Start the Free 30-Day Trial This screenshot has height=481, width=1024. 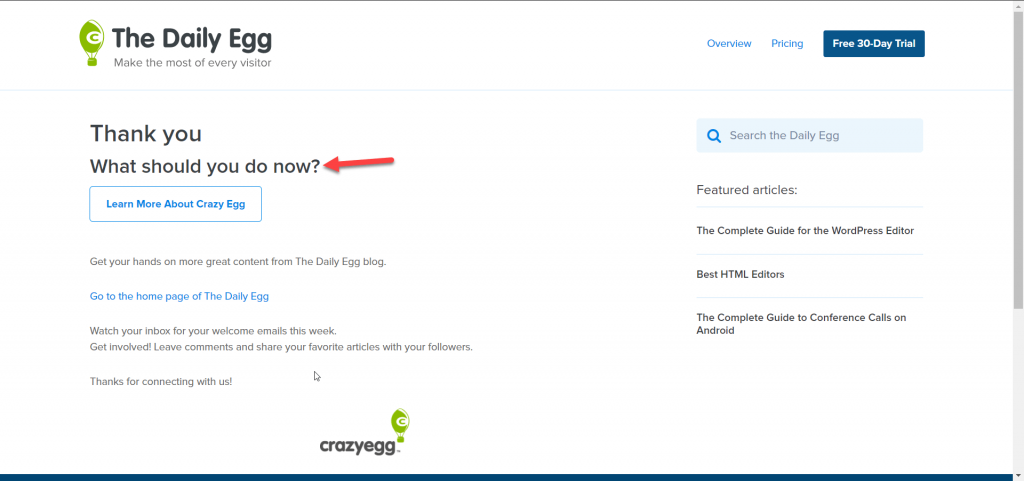click(874, 44)
